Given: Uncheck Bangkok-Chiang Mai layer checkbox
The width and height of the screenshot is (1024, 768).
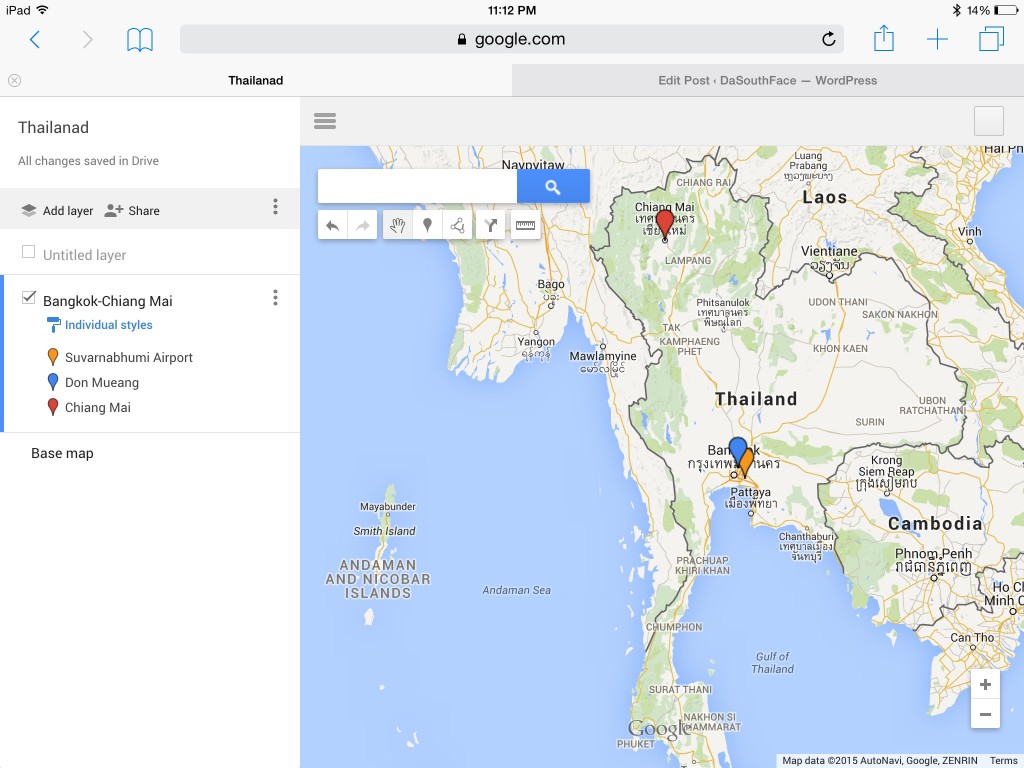Looking at the screenshot, I should (28, 297).
